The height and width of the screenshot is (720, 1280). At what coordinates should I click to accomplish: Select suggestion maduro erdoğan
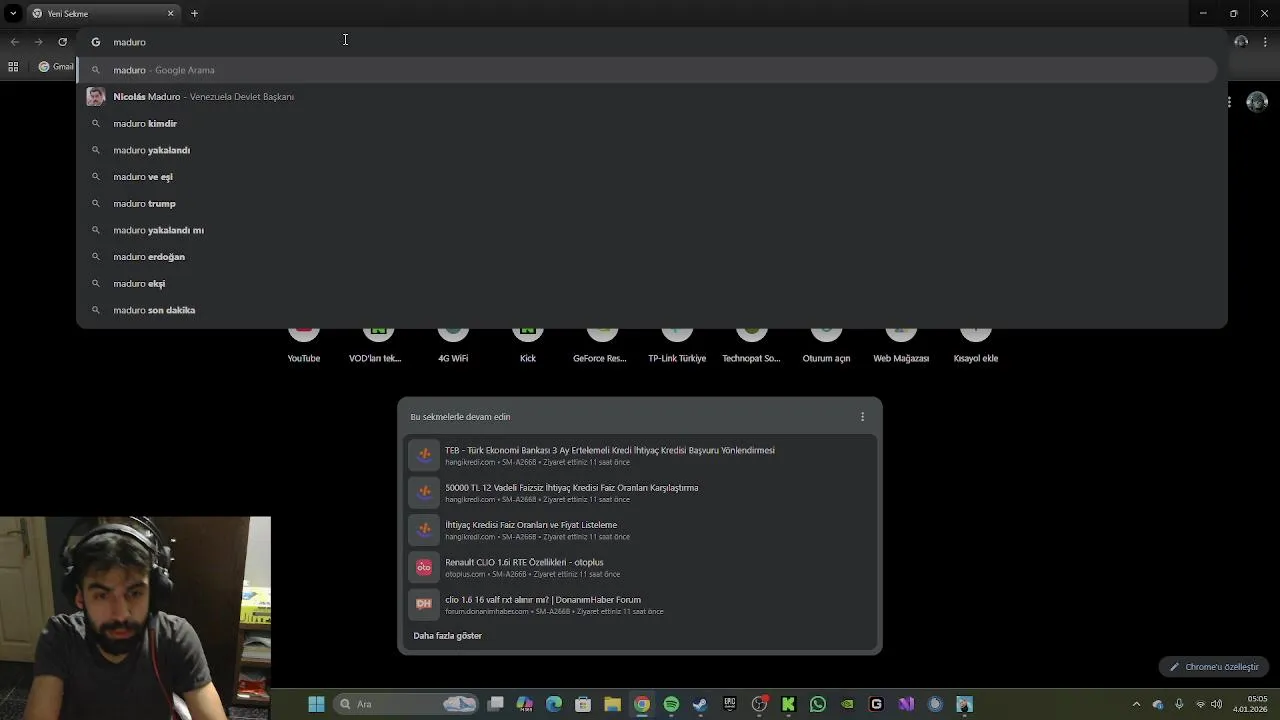tap(647, 257)
